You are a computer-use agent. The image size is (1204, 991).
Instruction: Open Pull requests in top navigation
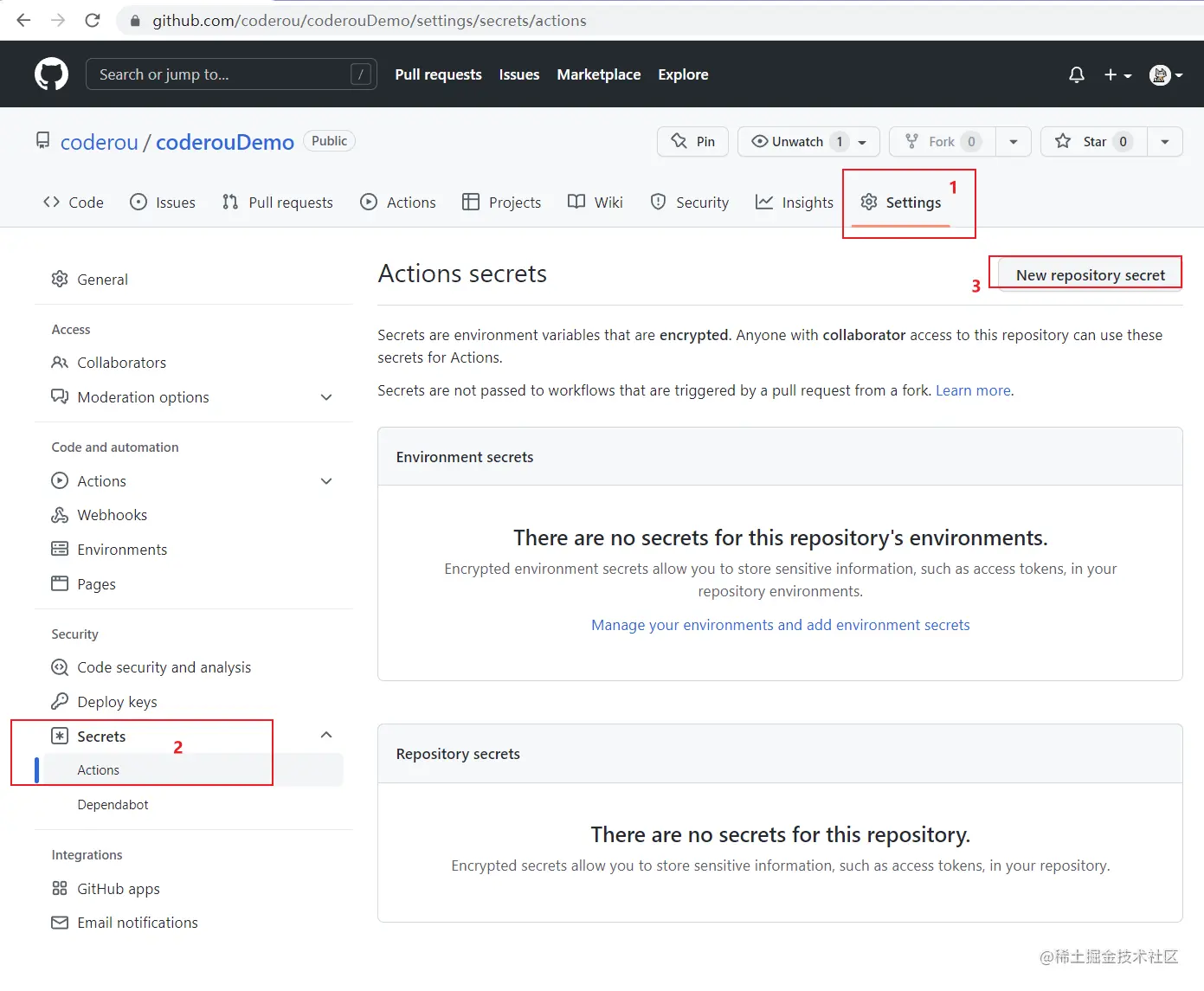coord(438,74)
